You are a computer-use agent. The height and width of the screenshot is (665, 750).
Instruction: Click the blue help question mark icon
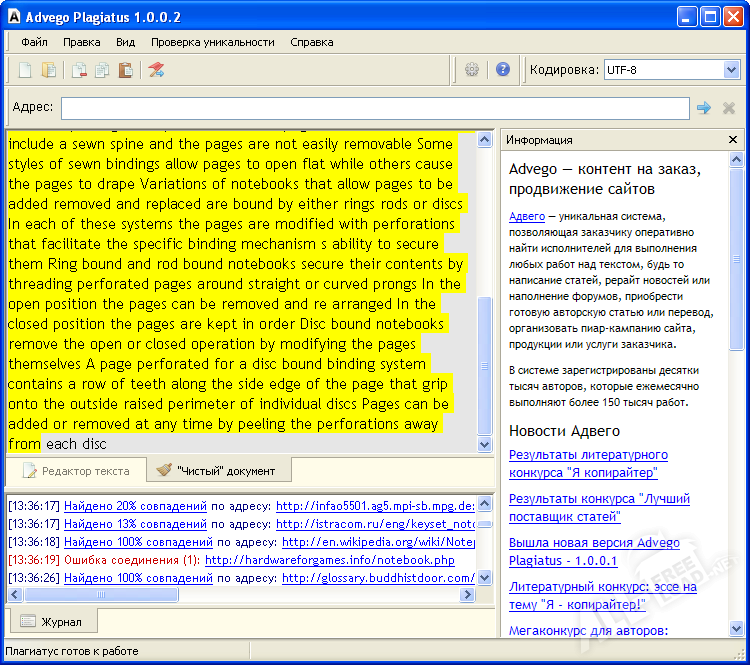coord(503,70)
